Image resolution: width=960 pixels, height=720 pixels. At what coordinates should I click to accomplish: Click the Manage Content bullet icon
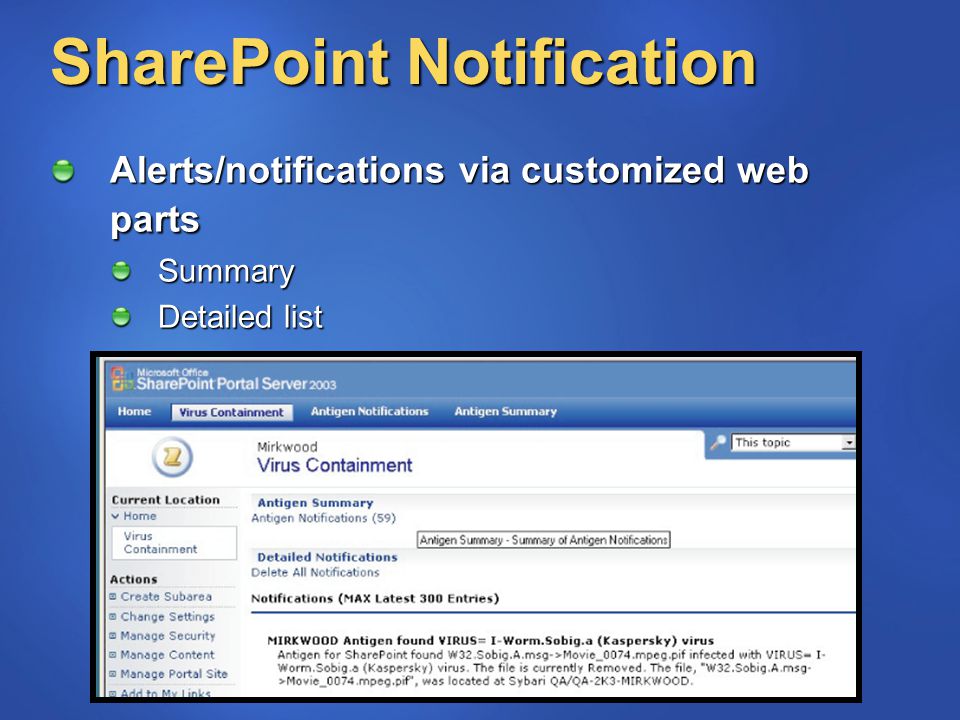113,654
